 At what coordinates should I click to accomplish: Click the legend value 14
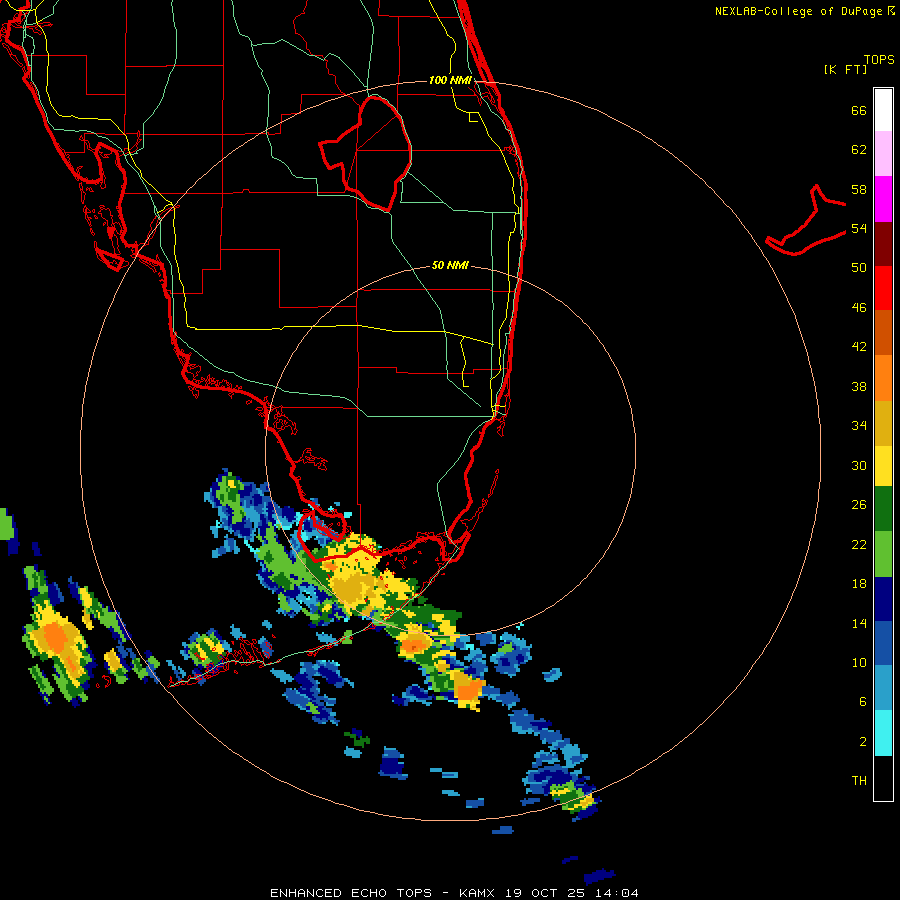(859, 623)
